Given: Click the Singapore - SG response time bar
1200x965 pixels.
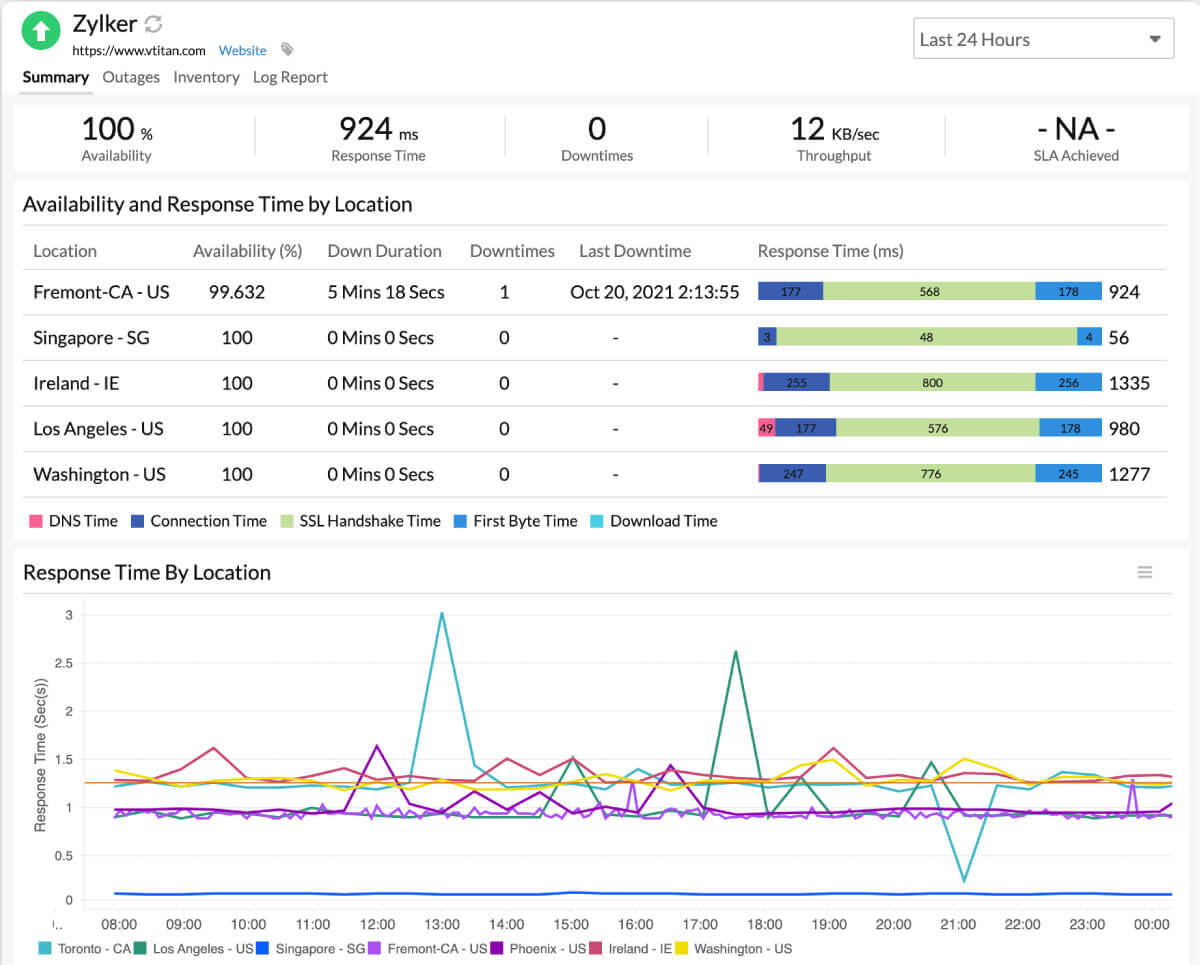Looking at the screenshot, I should tap(928, 337).
